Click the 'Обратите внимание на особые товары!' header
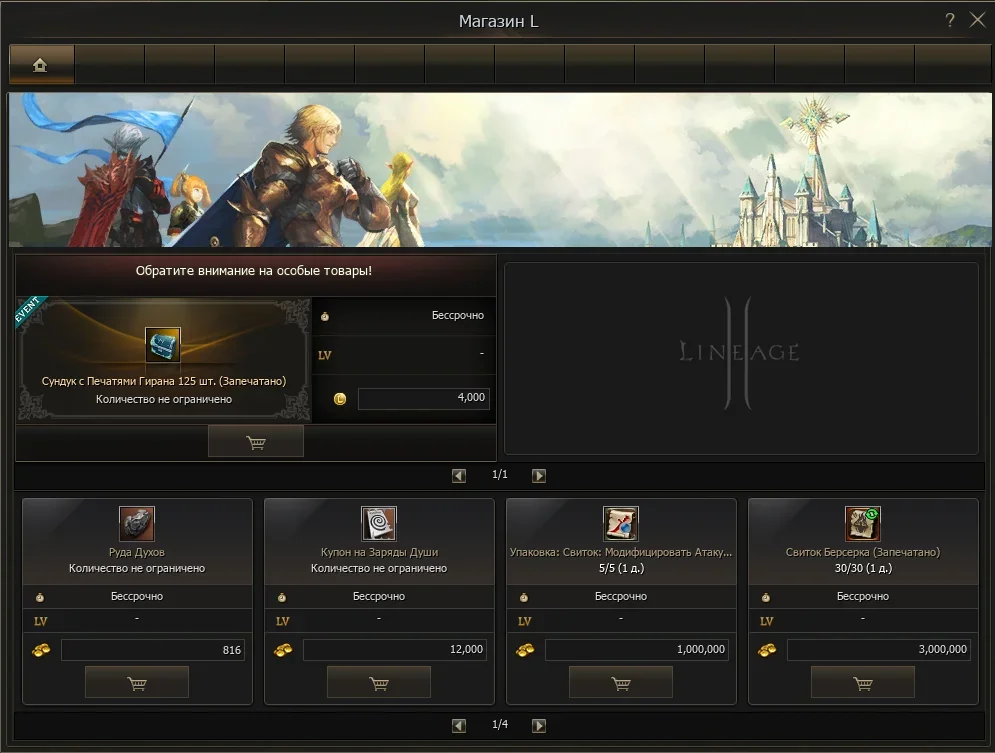This screenshot has width=995, height=753. pyautogui.click(x=254, y=271)
